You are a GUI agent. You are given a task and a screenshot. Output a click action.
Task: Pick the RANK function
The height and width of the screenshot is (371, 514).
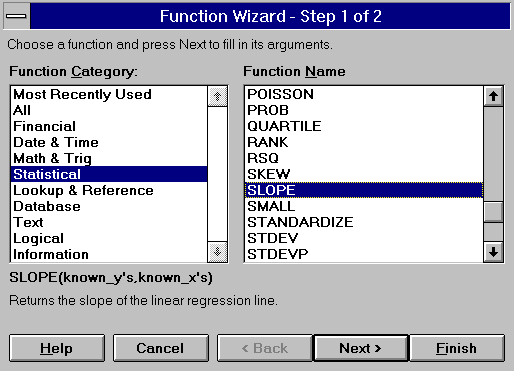coord(364,142)
